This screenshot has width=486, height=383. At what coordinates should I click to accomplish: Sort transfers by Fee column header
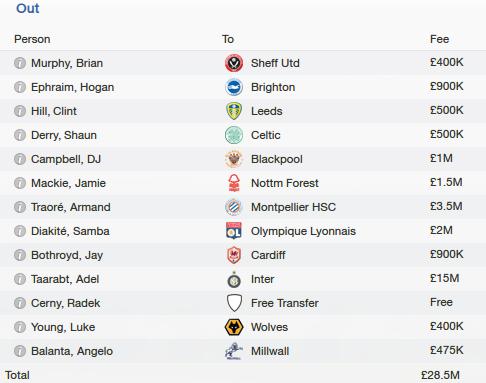coord(439,39)
